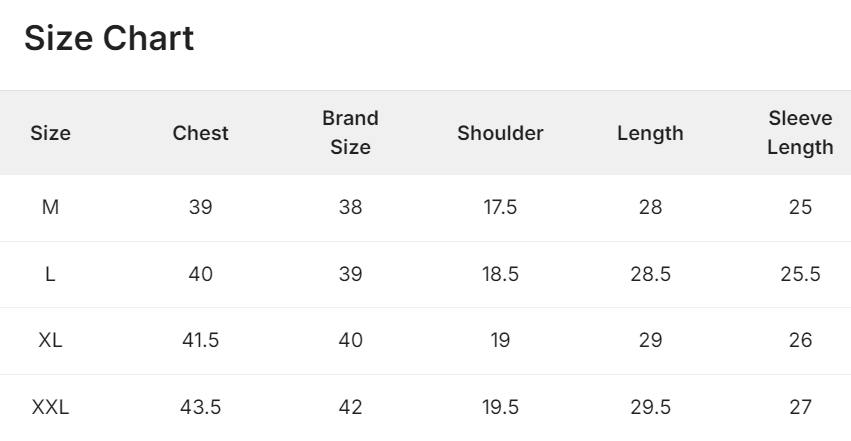
Task: Click the XXL size row label
Action: [x=50, y=407]
